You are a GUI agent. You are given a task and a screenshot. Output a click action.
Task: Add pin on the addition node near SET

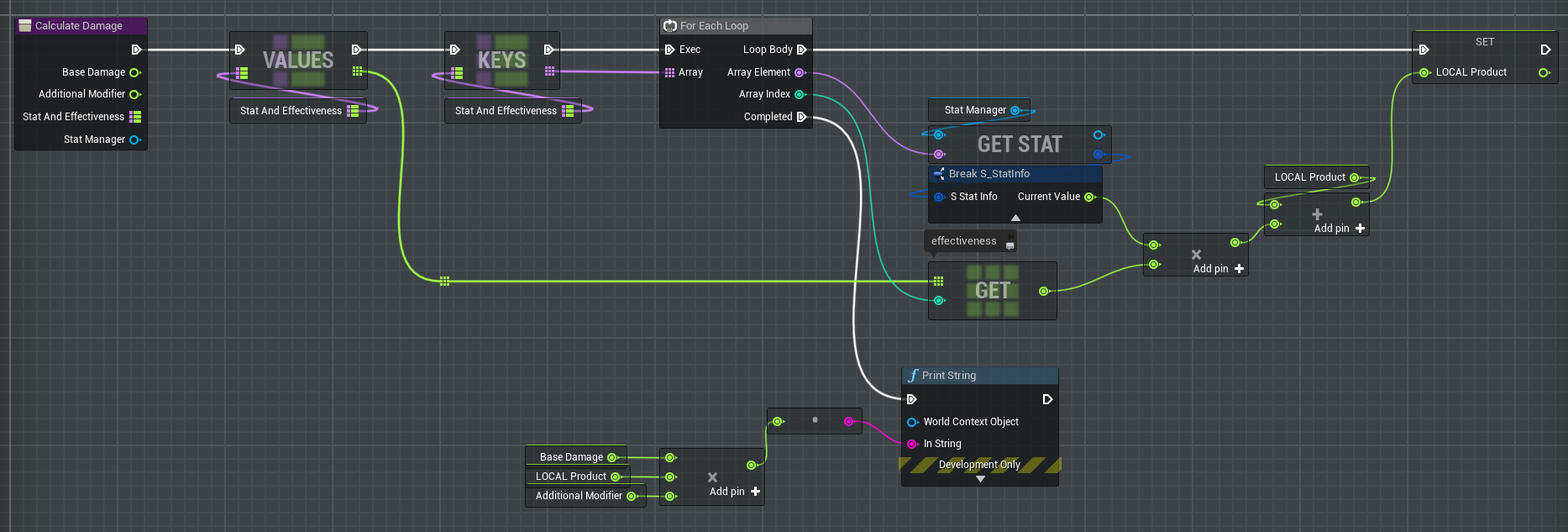(x=1360, y=229)
